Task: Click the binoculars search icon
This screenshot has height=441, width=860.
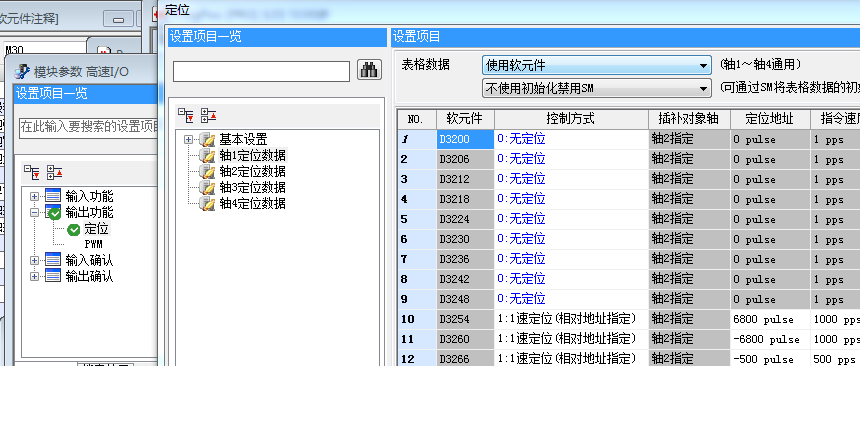Action: coord(370,70)
